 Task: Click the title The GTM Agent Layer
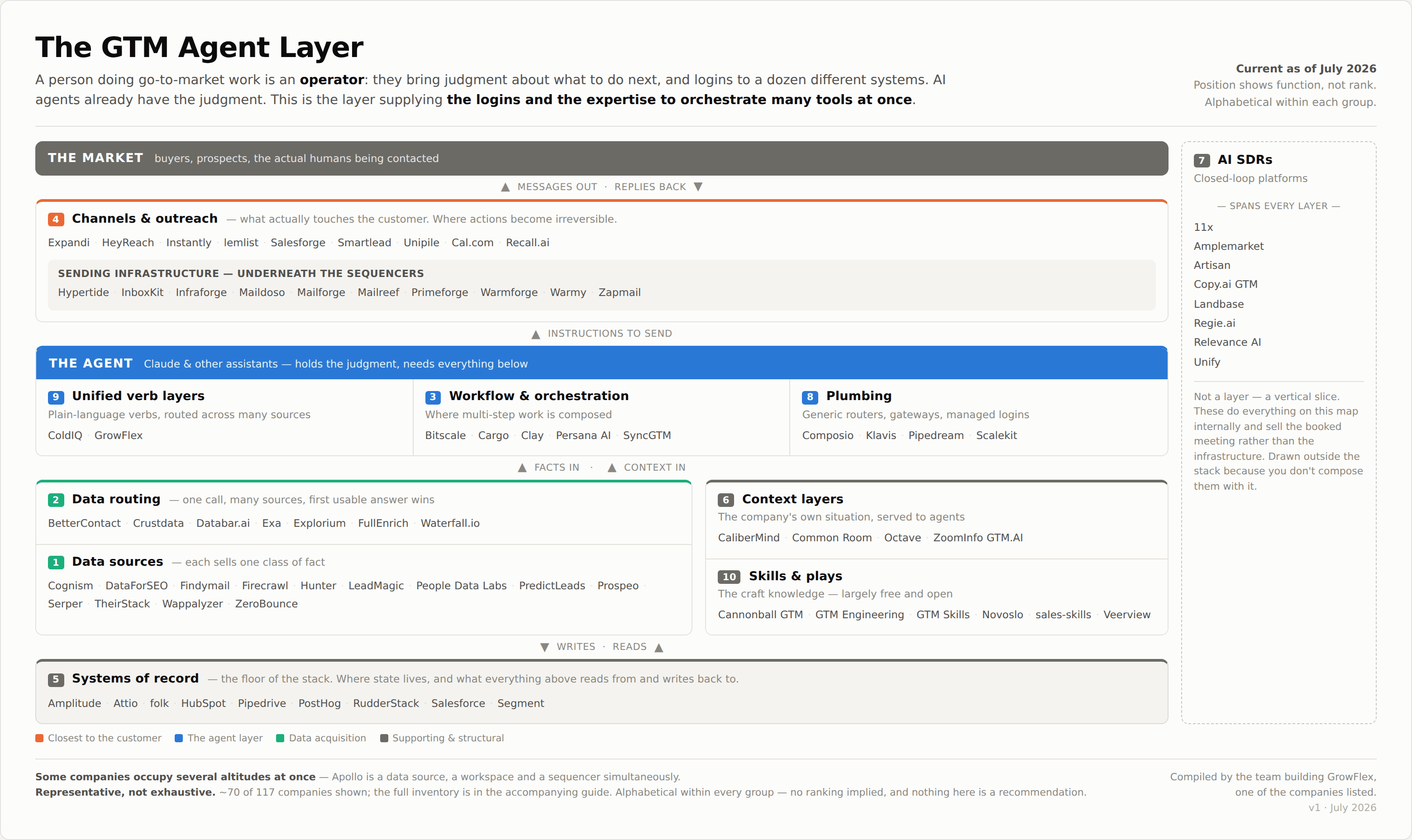point(199,47)
